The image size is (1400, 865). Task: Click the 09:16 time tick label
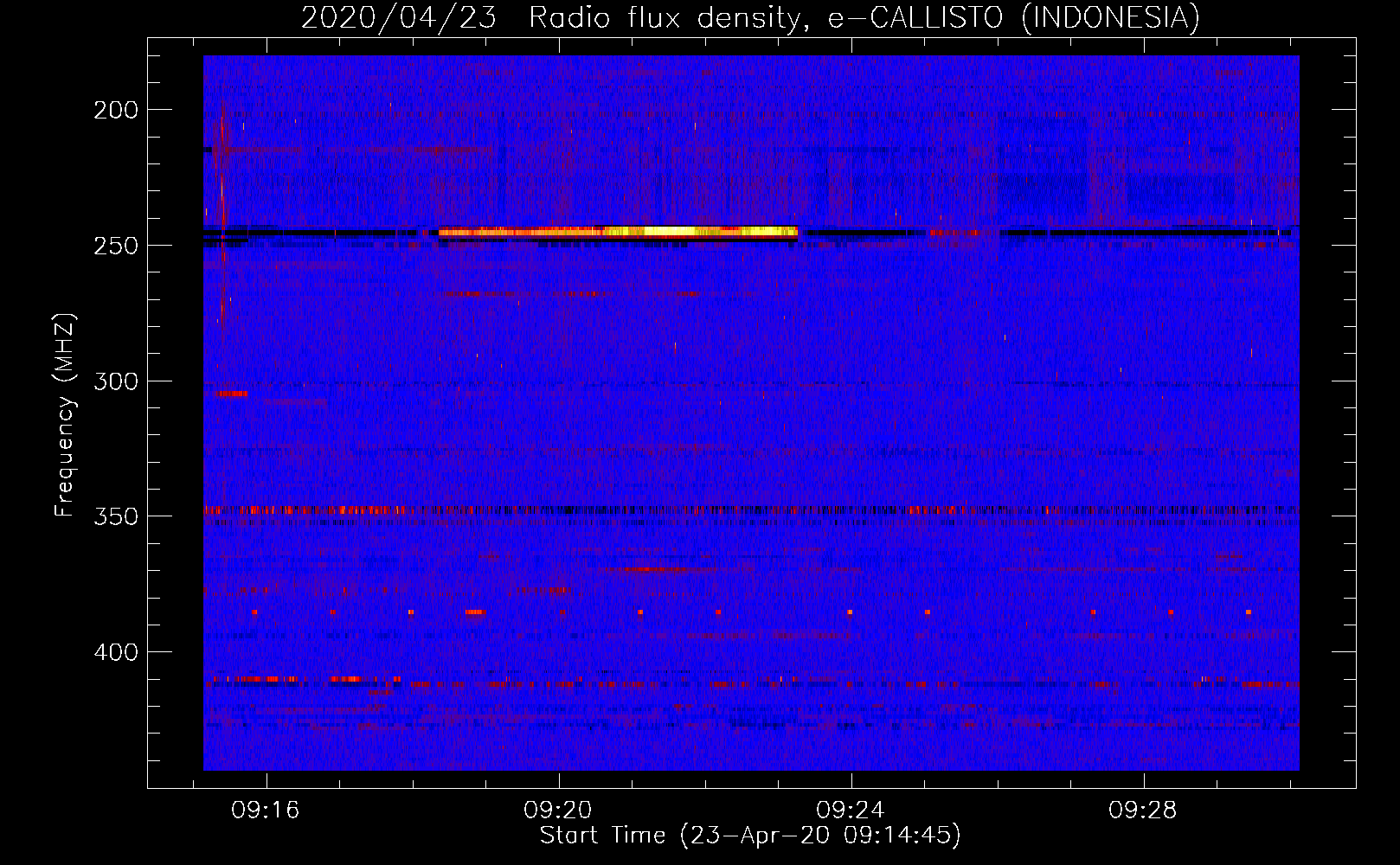266,811
